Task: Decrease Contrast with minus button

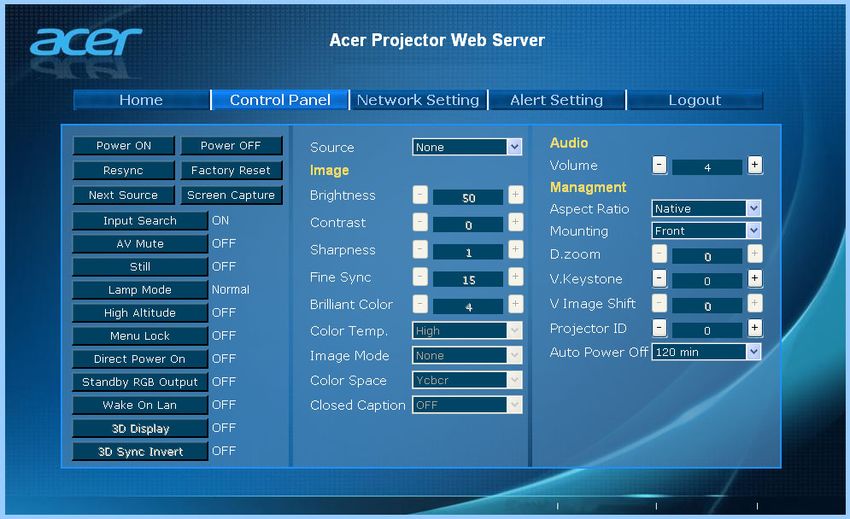Action: pyautogui.click(x=420, y=222)
